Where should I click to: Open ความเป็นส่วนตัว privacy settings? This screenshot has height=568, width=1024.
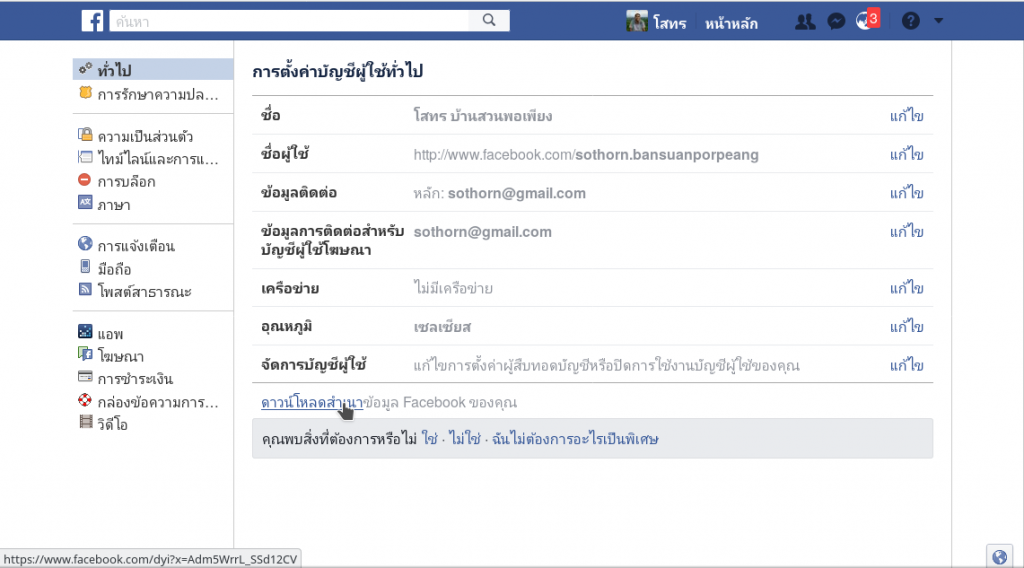pos(145,136)
